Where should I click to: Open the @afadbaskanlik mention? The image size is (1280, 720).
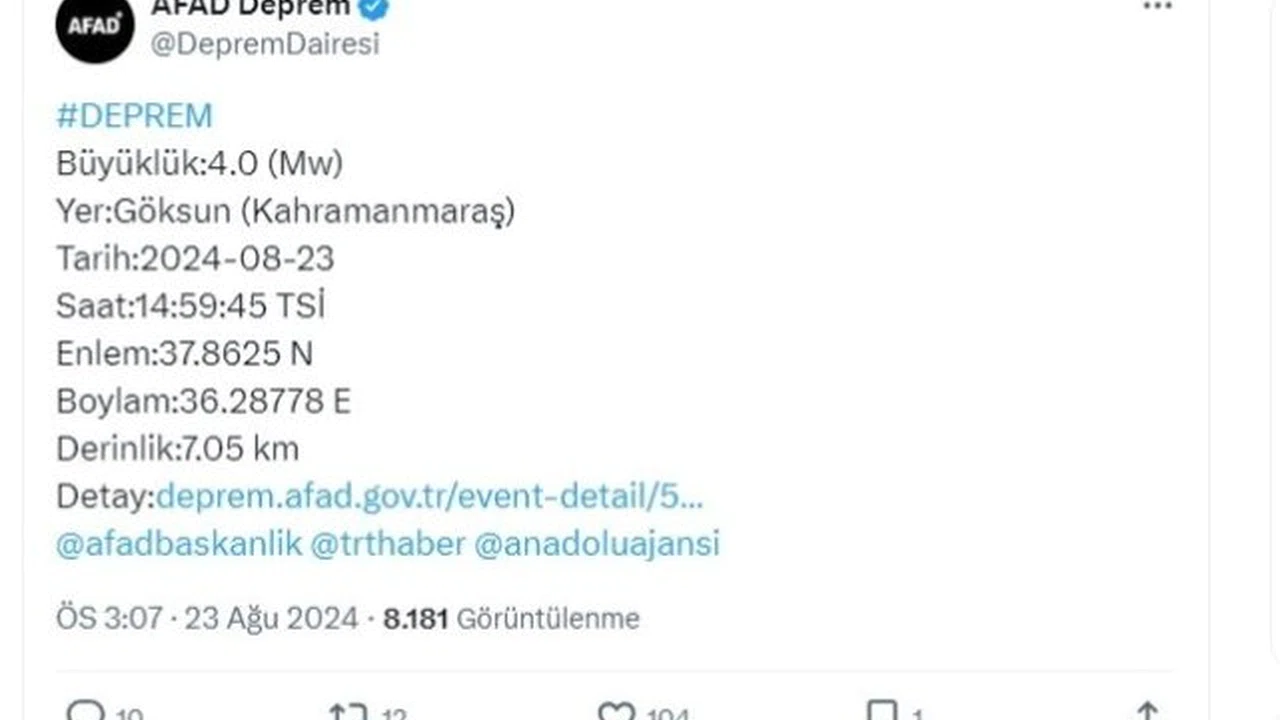[x=179, y=544]
